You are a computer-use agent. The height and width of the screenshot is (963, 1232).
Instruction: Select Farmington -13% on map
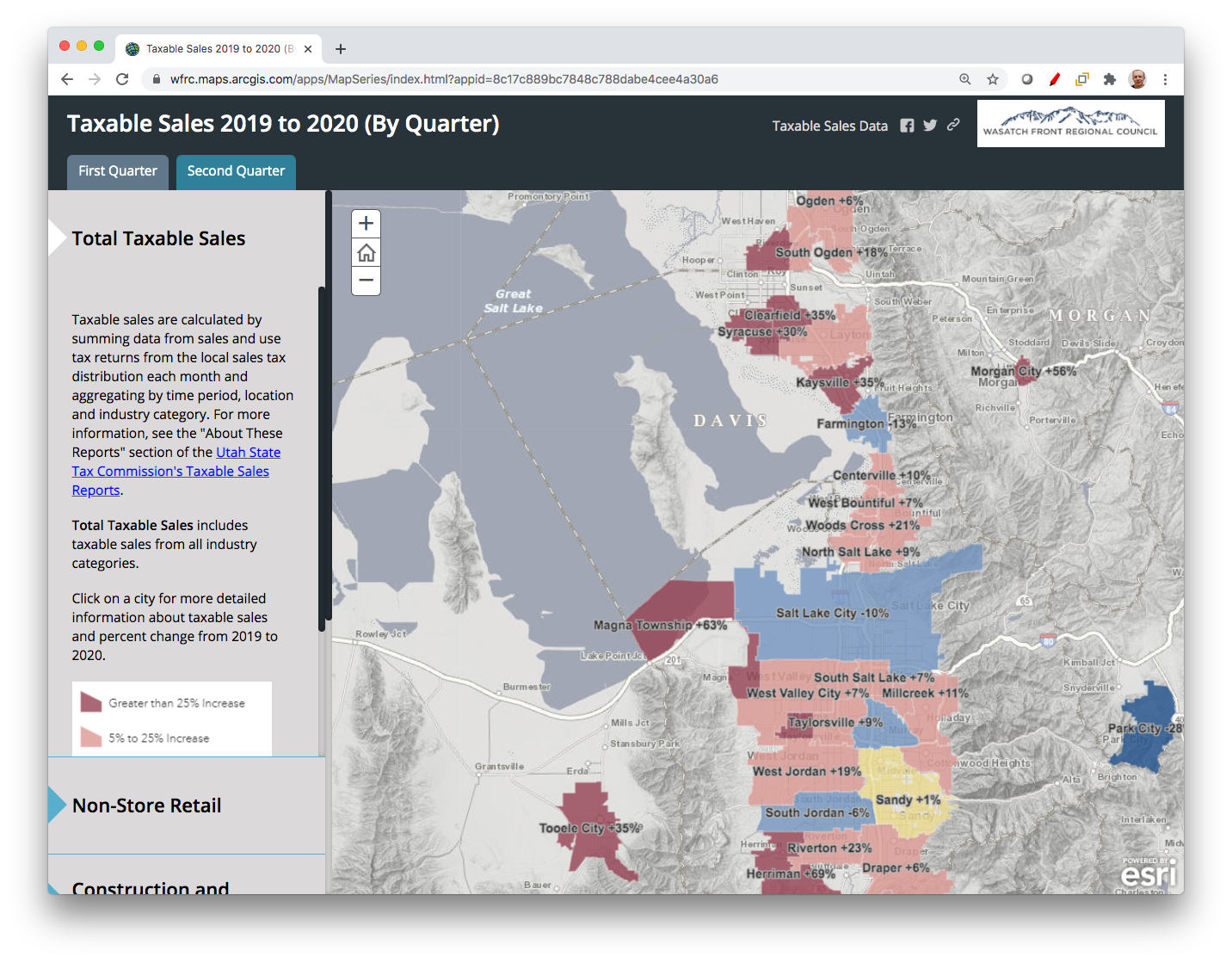(866, 423)
